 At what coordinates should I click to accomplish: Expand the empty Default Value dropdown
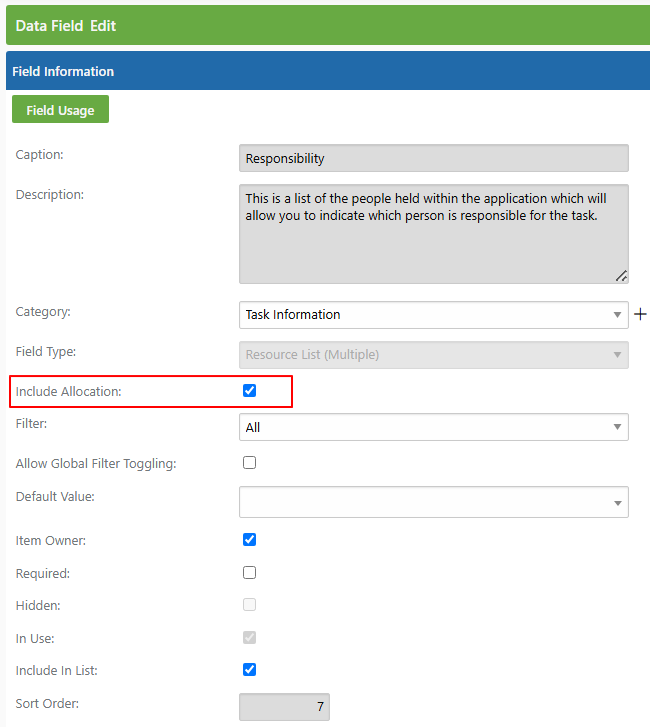click(433, 502)
